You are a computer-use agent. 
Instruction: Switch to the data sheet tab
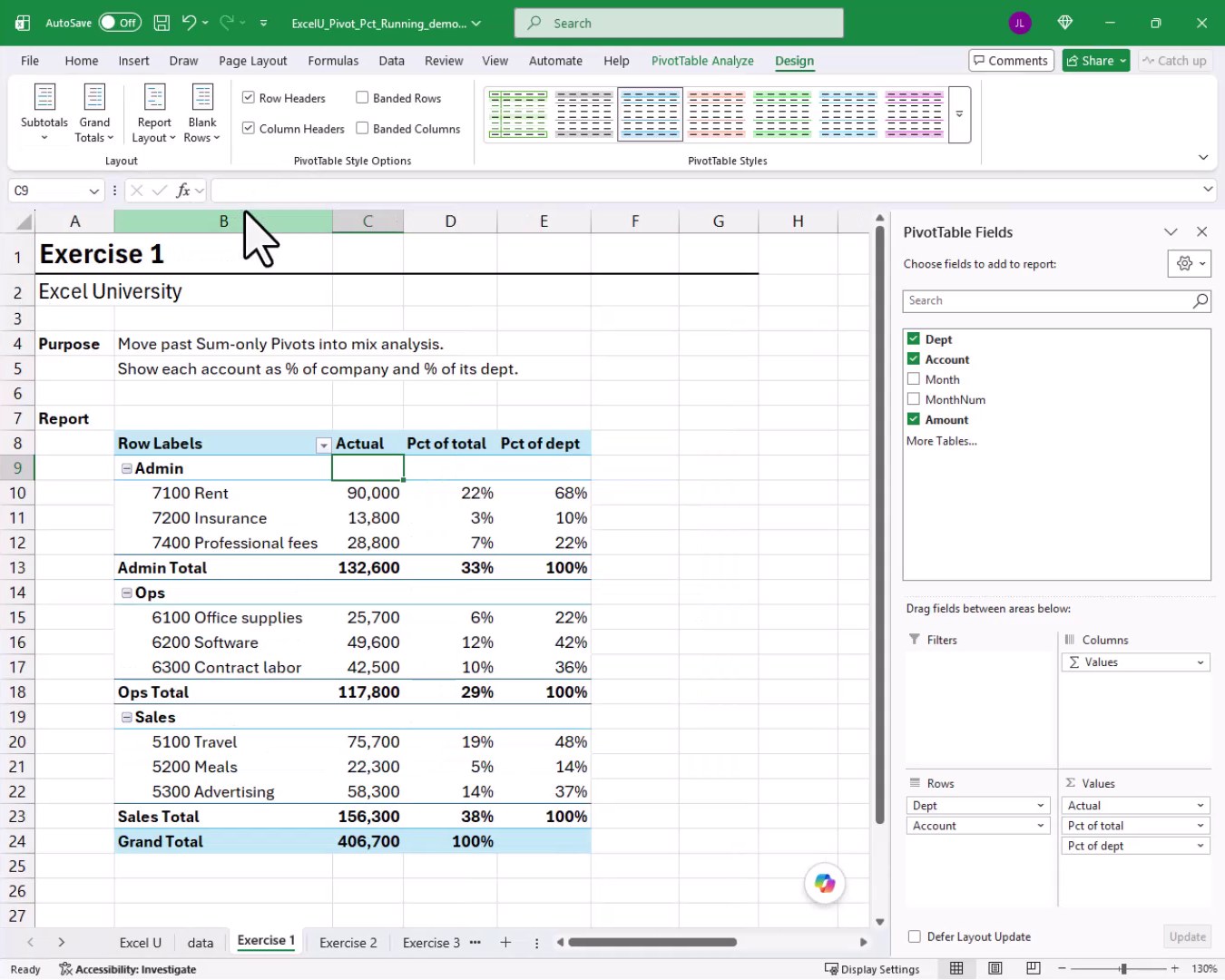click(201, 943)
